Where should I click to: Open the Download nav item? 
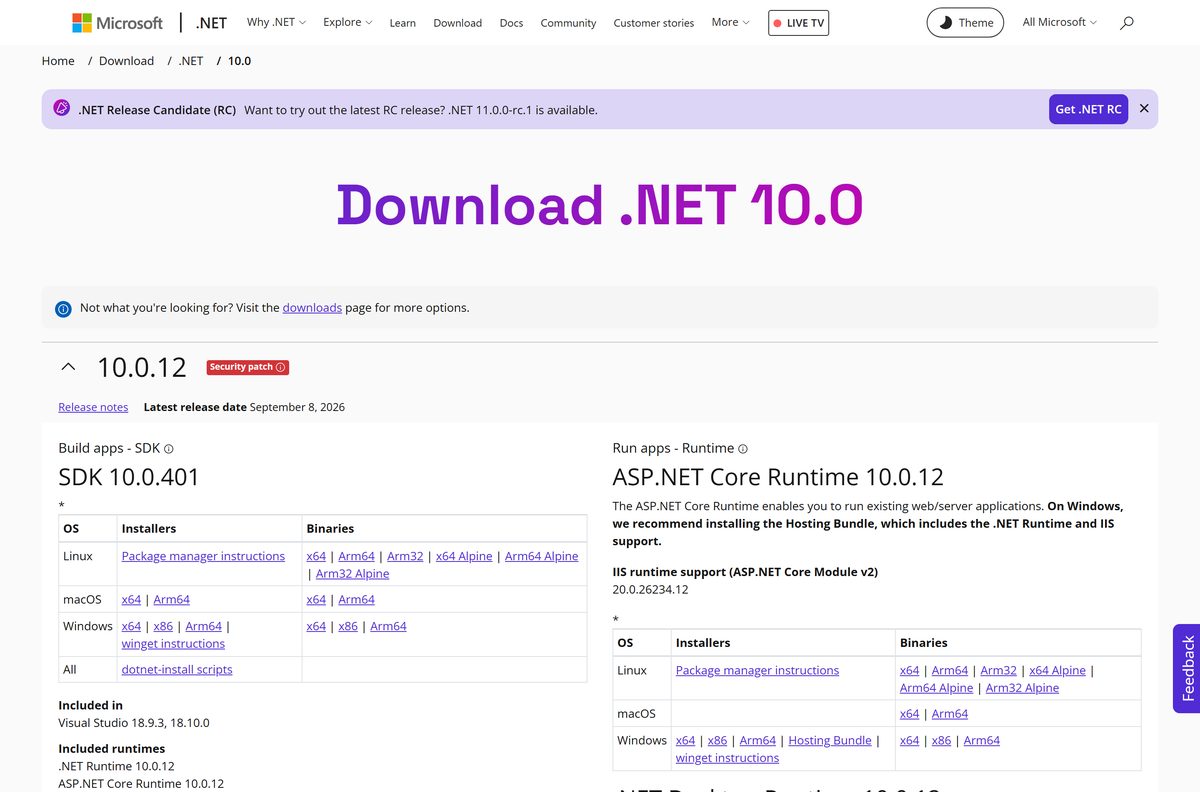point(458,23)
